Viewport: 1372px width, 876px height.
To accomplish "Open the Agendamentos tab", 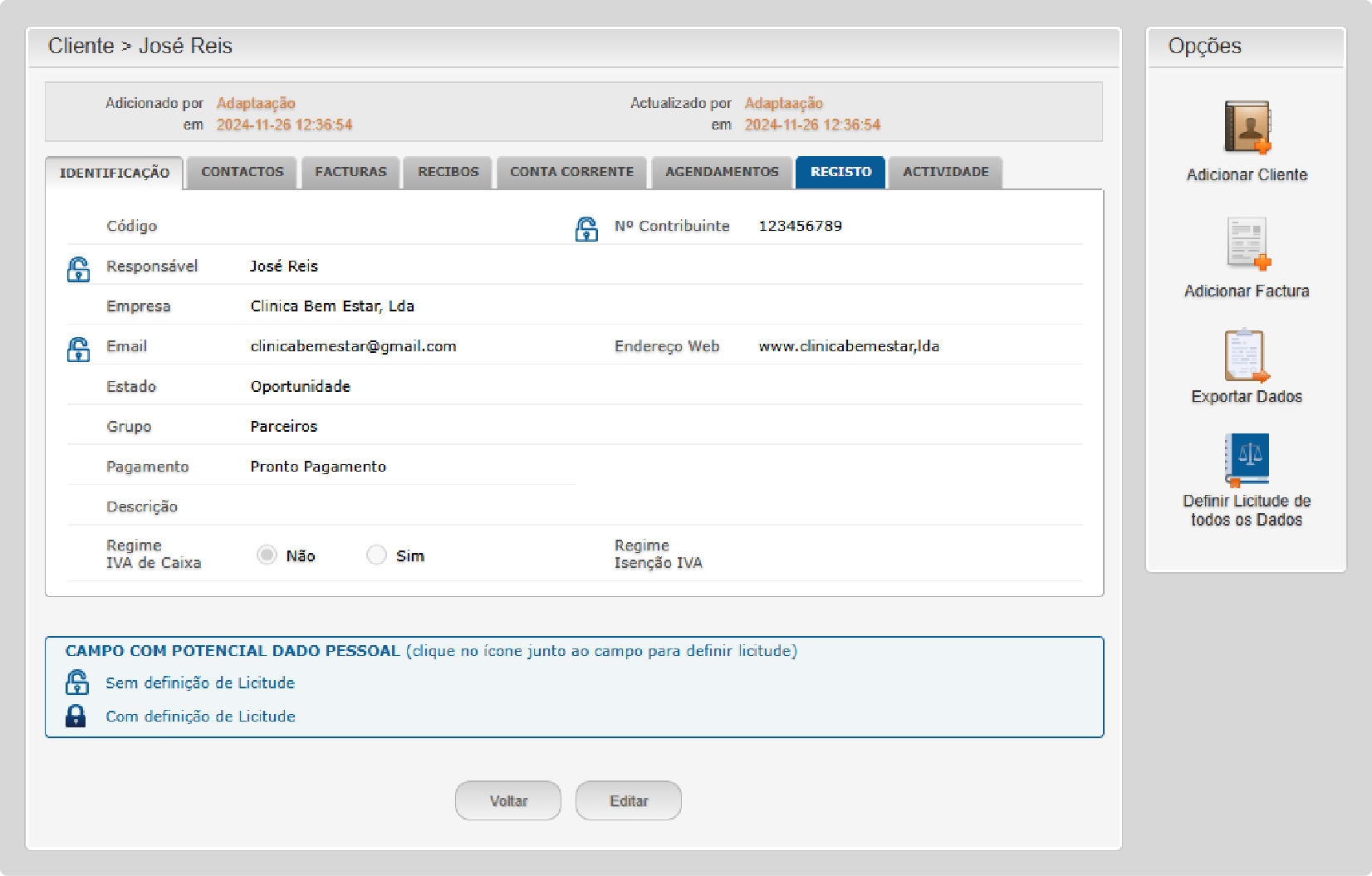I will click(722, 172).
